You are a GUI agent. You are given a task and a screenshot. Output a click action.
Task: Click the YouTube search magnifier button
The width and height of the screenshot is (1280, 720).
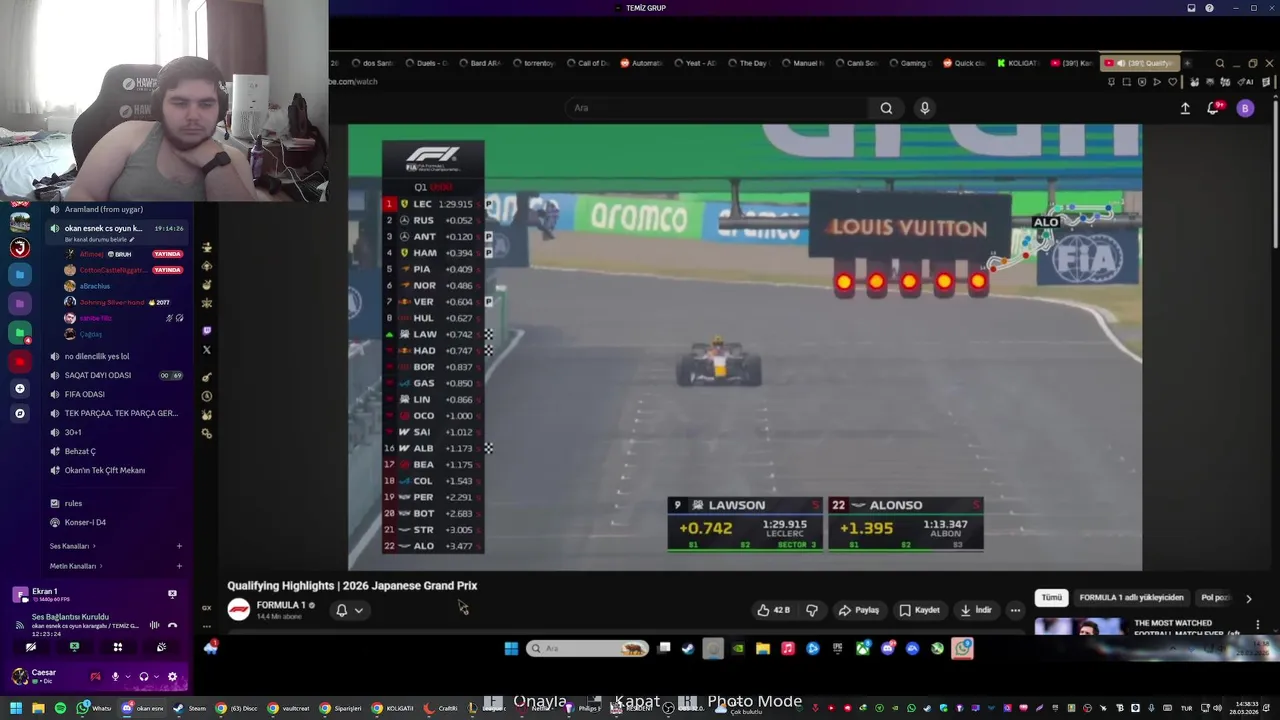[x=886, y=108]
